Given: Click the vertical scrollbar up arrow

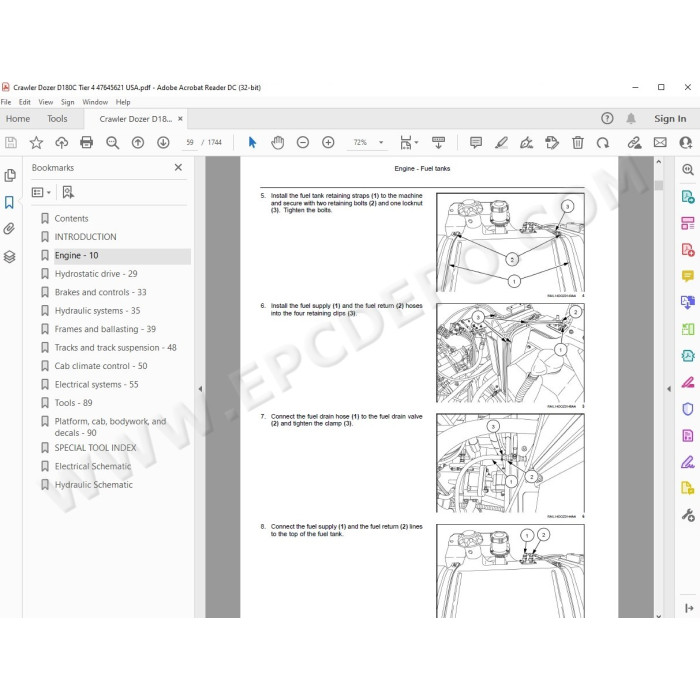Looking at the screenshot, I should (x=658, y=162).
